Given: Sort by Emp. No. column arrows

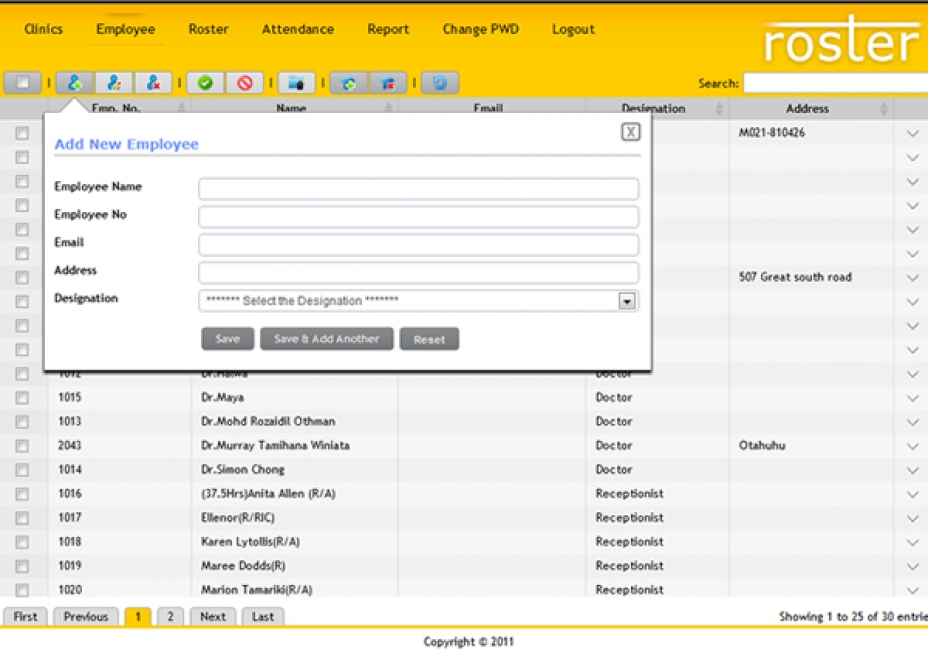Looking at the screenshot, I should 182,108.
